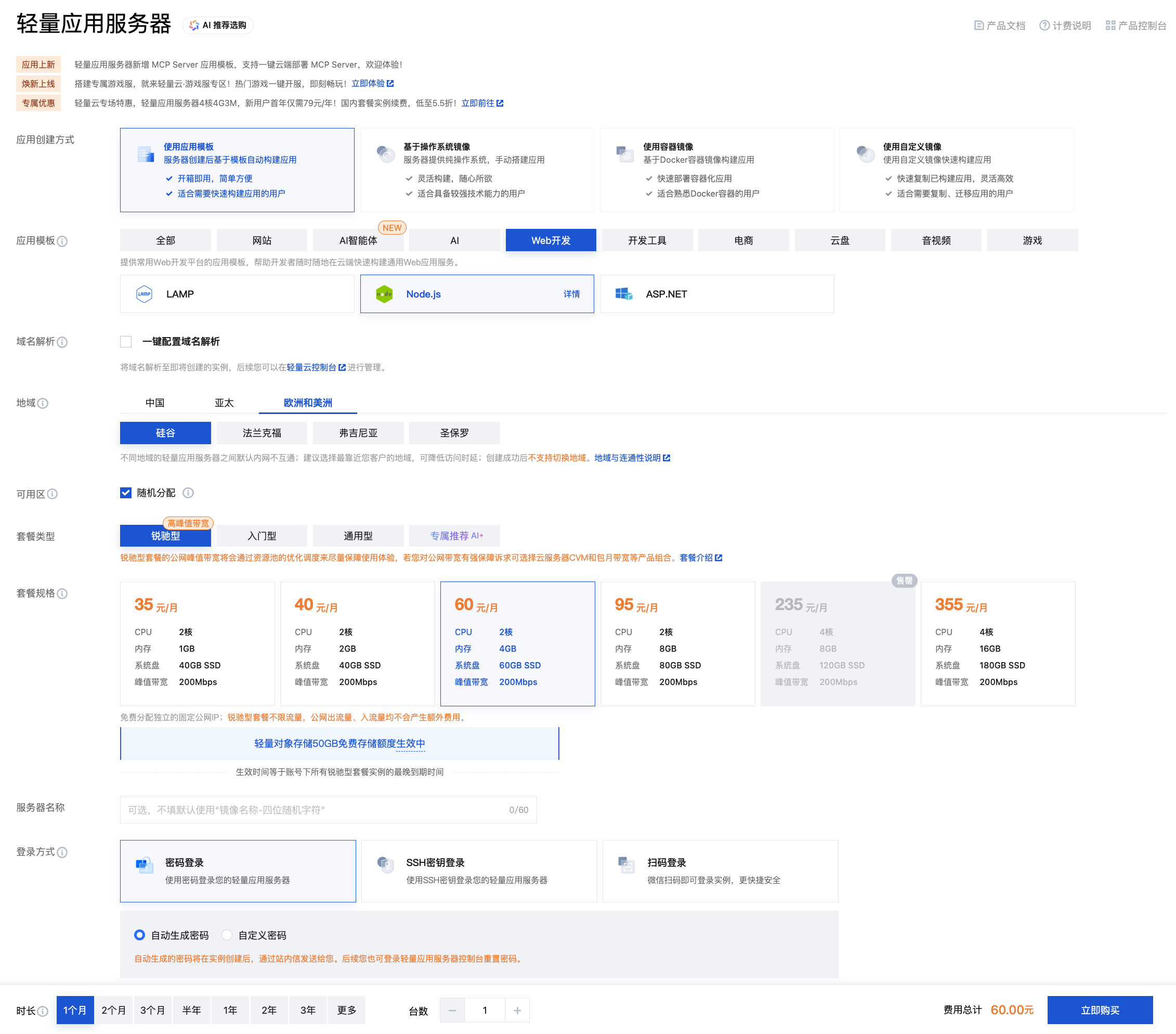Expand the 更多 duration options
The height and width of the screenshot is (1034, 1176).
point(346,1011)
